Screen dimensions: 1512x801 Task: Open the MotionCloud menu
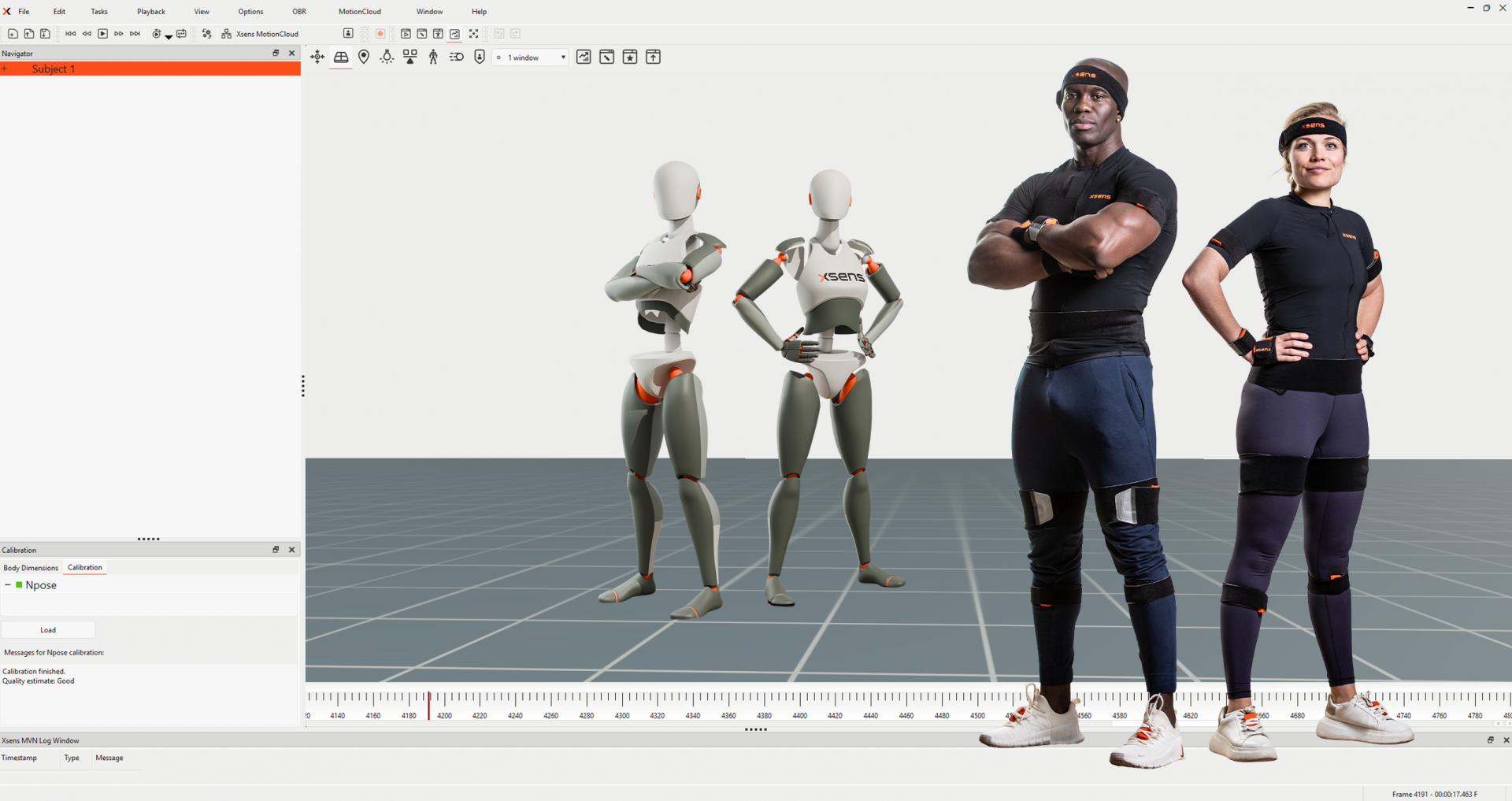coord(359,12)
